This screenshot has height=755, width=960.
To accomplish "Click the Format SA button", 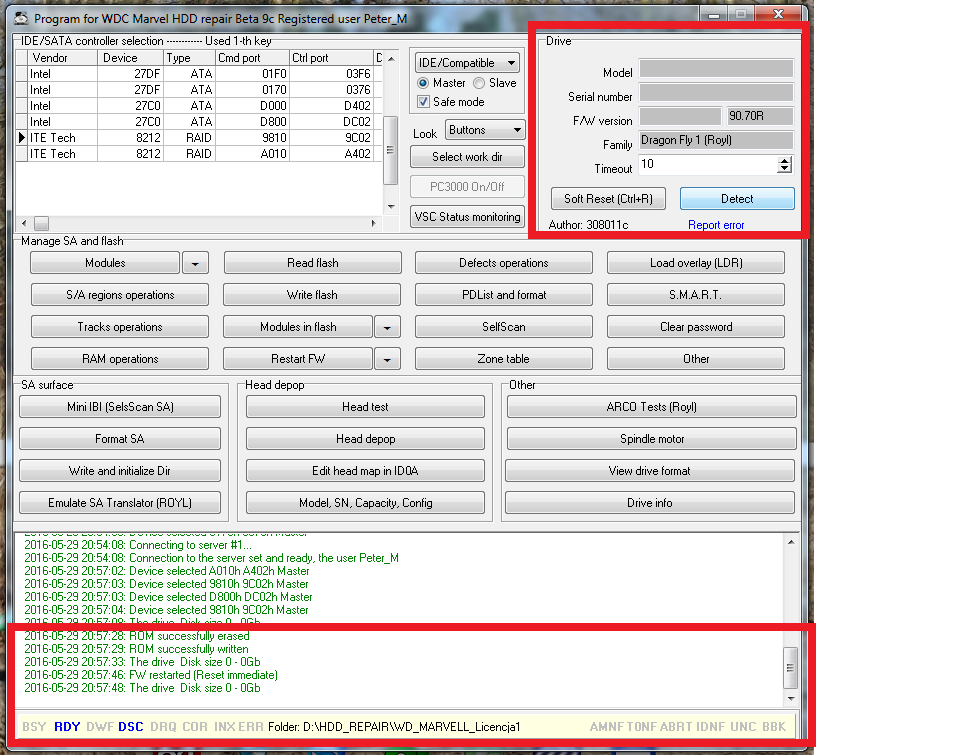I will (120, 439).
